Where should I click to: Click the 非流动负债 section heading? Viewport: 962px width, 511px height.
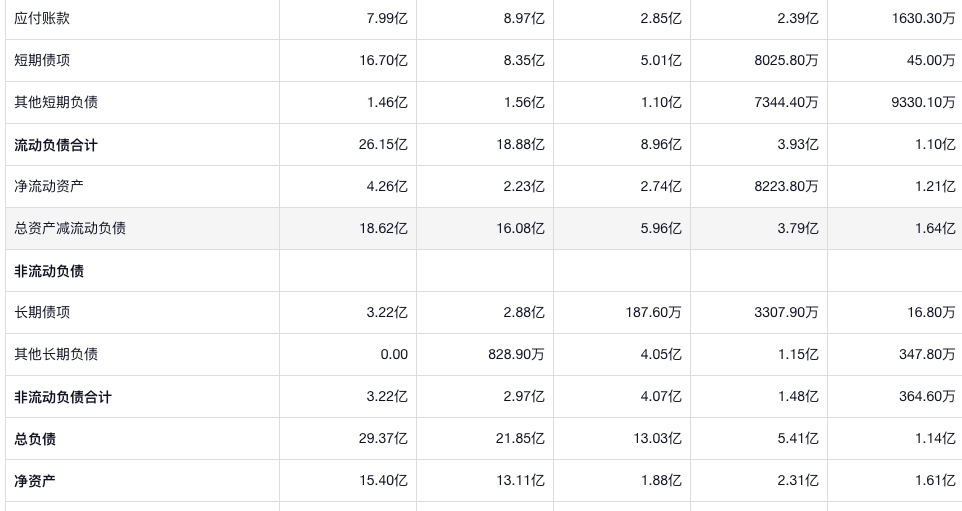[x=49, y=271]
